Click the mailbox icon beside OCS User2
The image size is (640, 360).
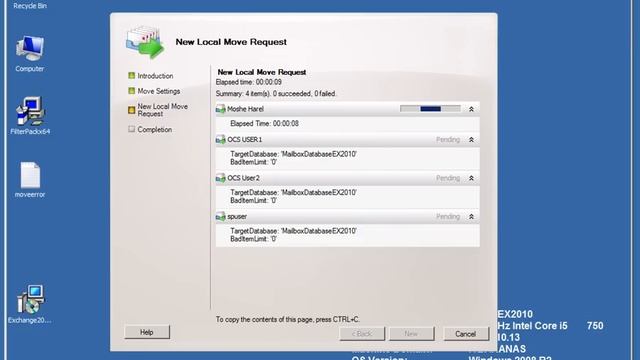coord(220,178)
